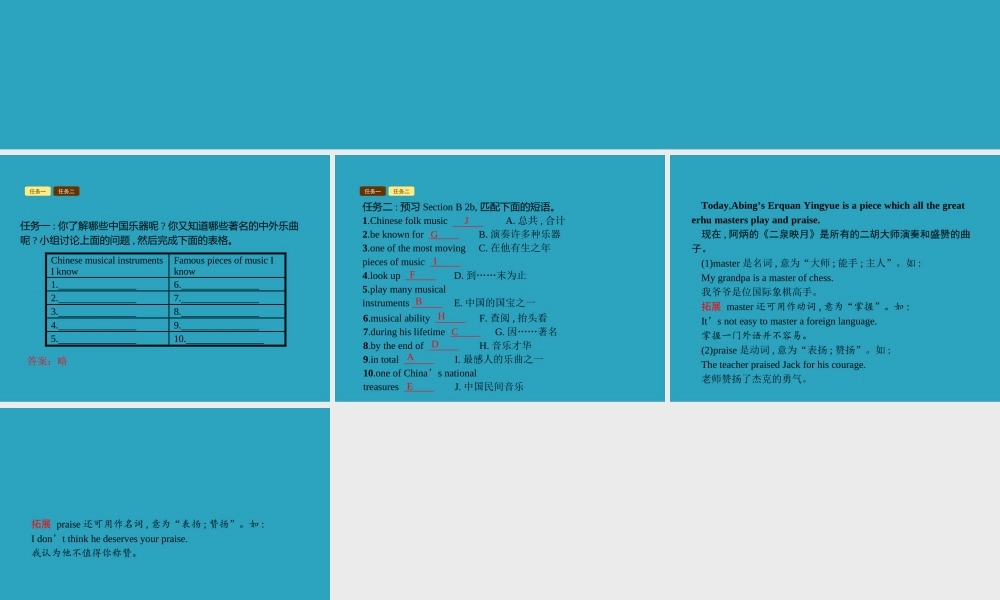Viewport: 1000px width, 600px height.
Task: Open the Erquan Yingyue explanation slide
Action: [835, 278]
